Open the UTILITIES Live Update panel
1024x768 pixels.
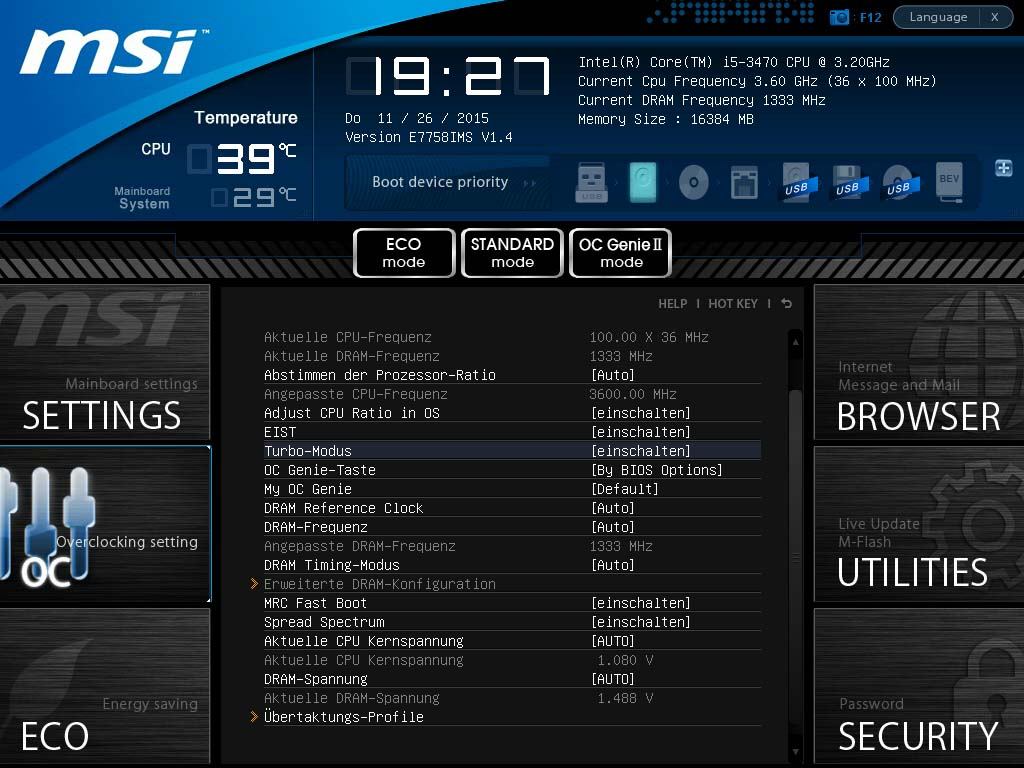tap(918, 524)
